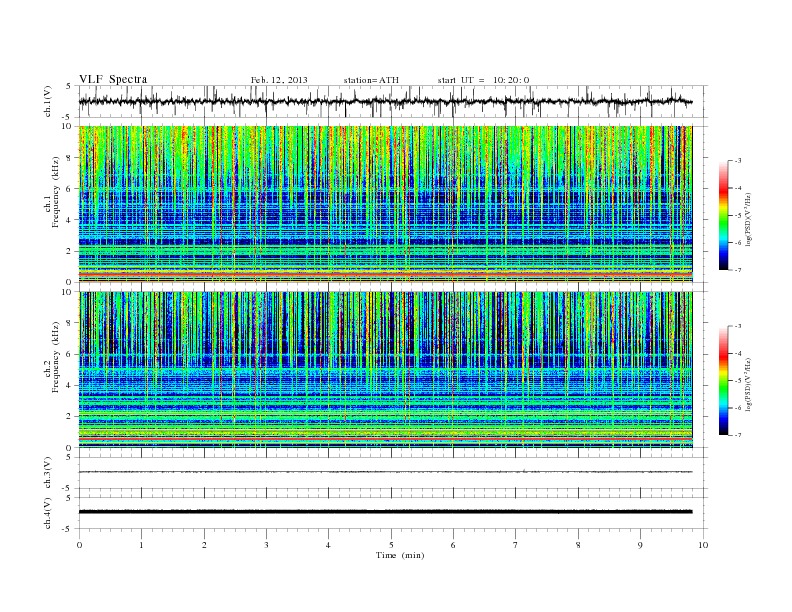Click the color scale bar beside the ch.2 spectrogram
The width and height of the screenshot is (792, 612).
point(723,381)
